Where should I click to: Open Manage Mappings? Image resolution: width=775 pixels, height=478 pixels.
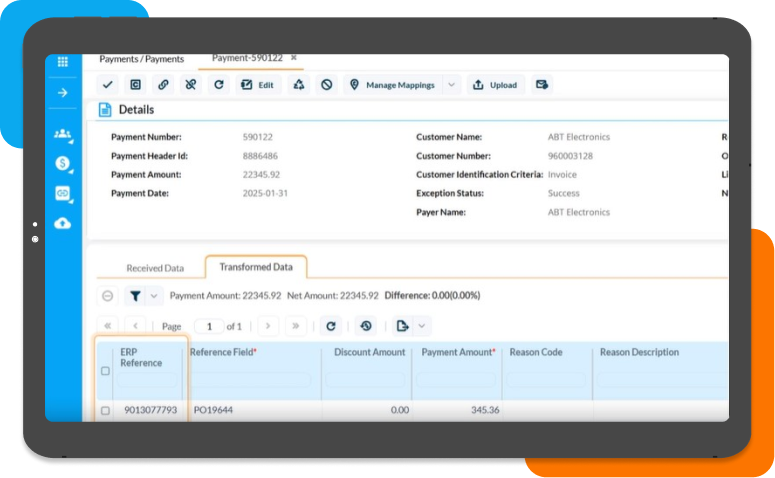[x=393, y=85]
